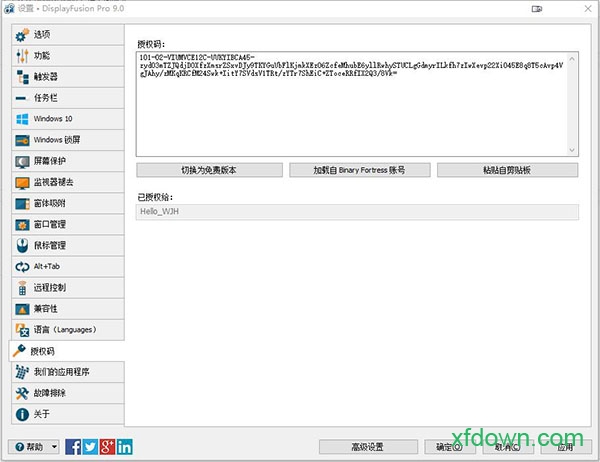Open the 窗体吸附 snapping icon
The height and width of the screenshot is (462, 600).
22,204
